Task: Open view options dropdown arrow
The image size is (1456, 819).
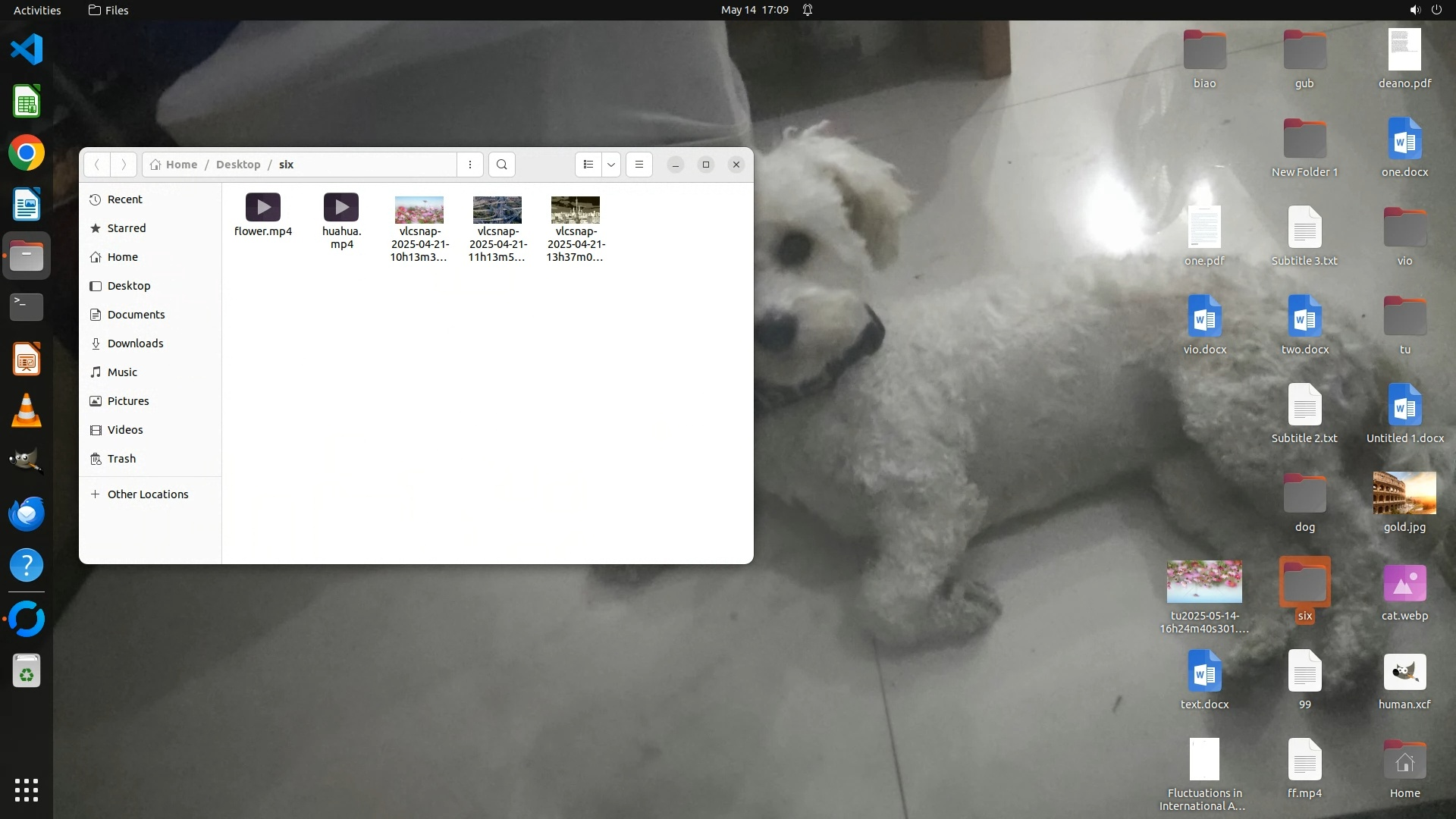Action: click(x=611, y=165)
